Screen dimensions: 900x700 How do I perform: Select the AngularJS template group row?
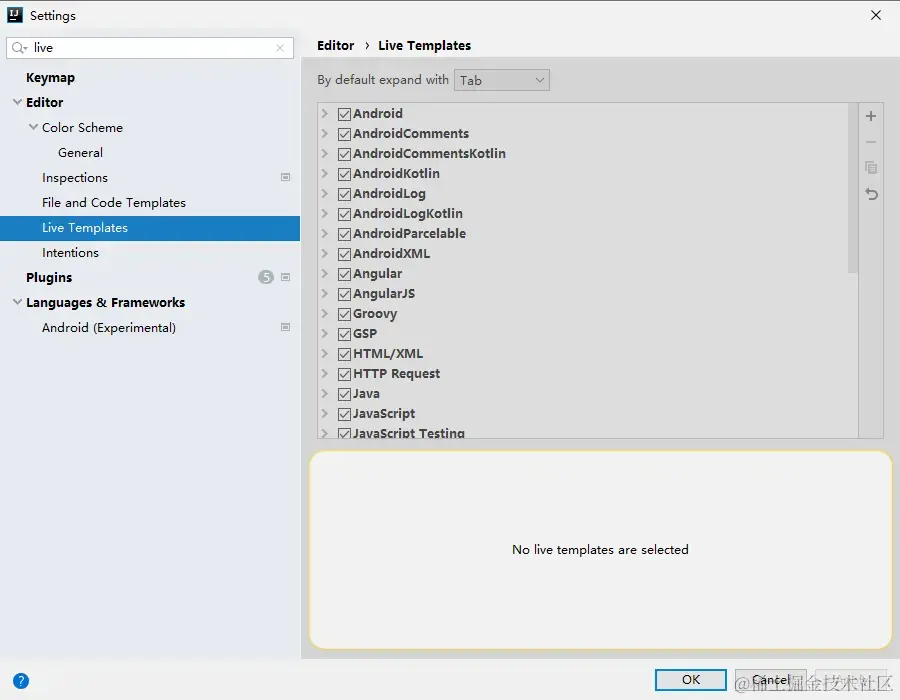(x=583, y=294)
